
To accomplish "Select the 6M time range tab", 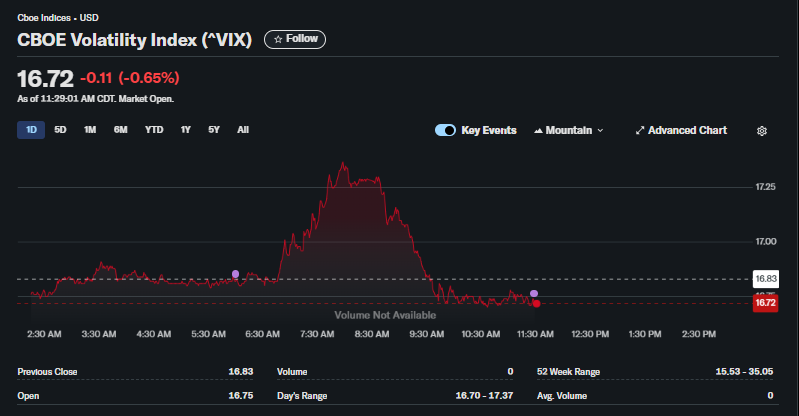I will (x=120, y=130).
